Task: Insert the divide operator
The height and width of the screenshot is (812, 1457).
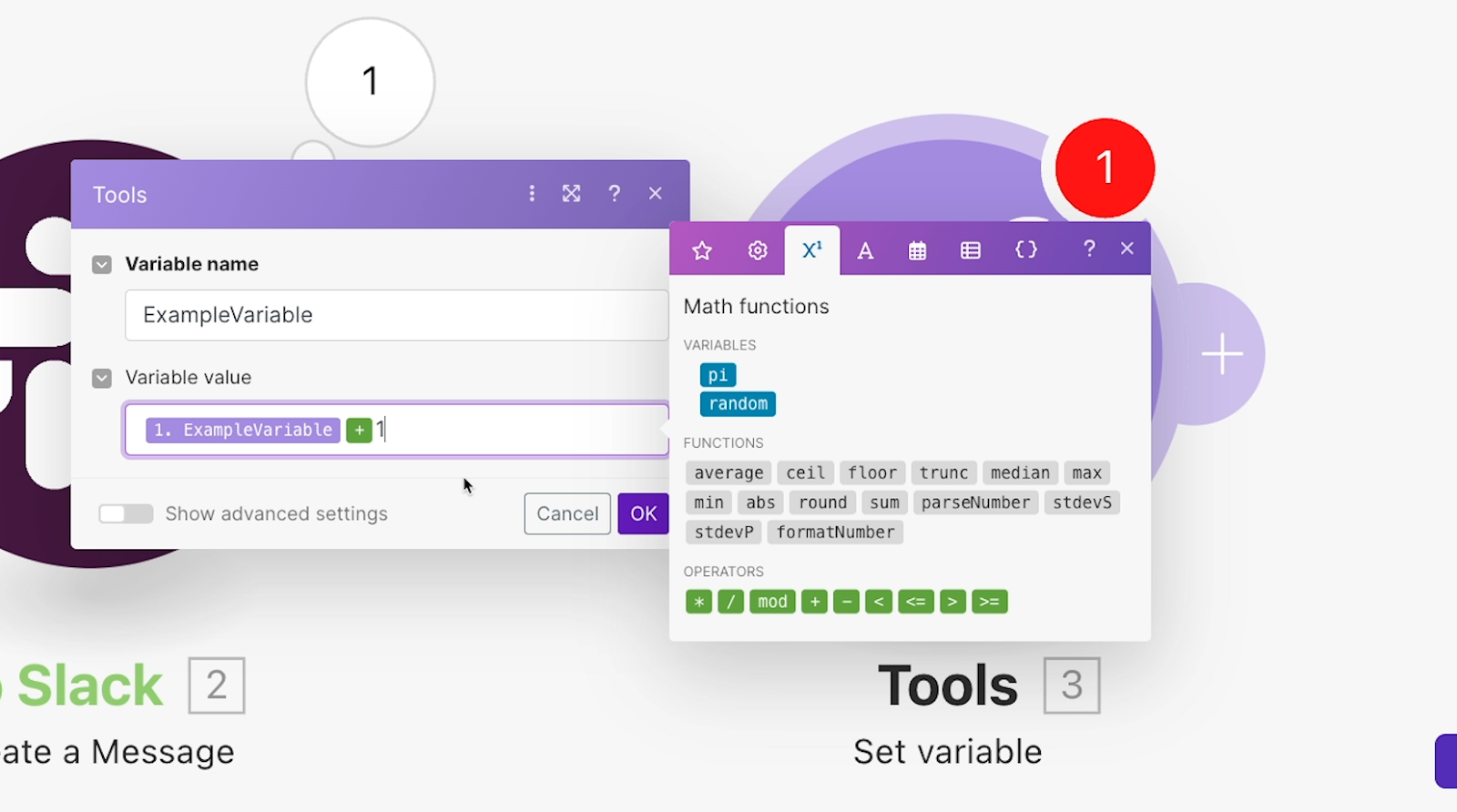Action: pyautogui.click(x=730, y=602)
